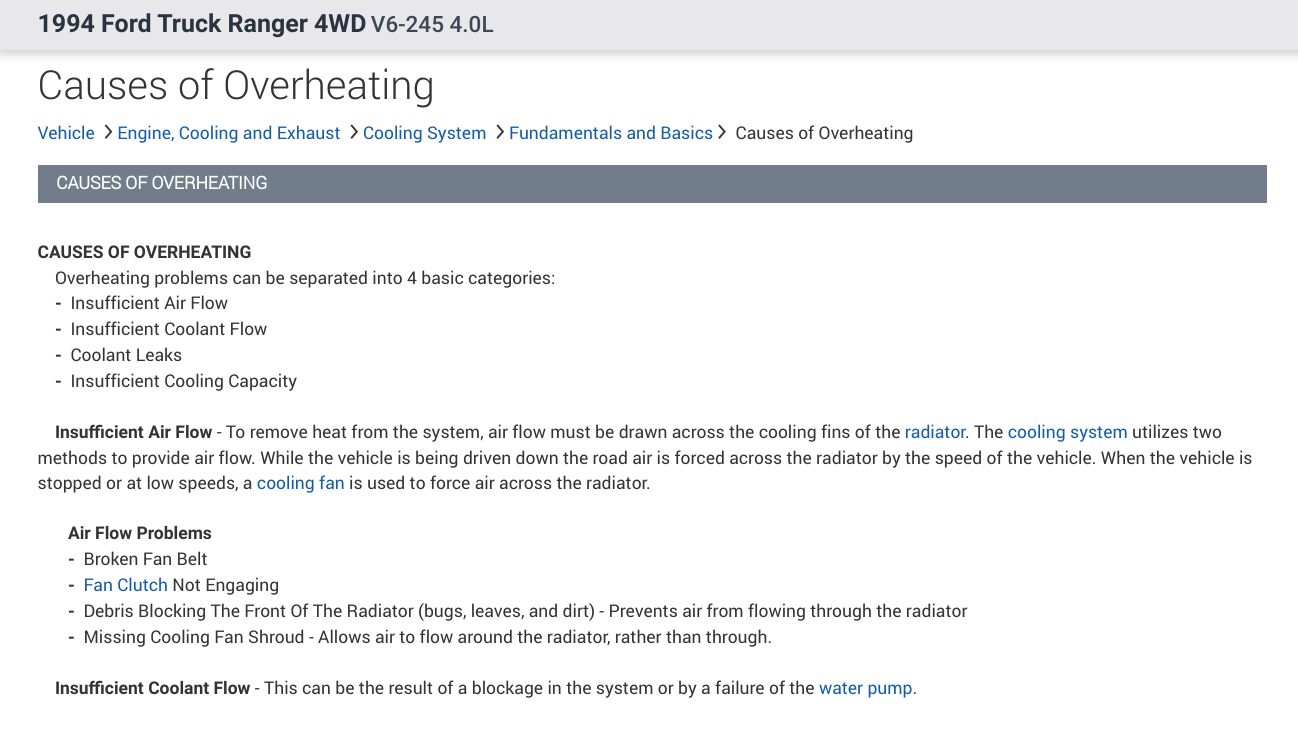The image size is (1298, 746).
Task: Click the bold Insufficient Coolant Flow text
Action: click(153, 688)
